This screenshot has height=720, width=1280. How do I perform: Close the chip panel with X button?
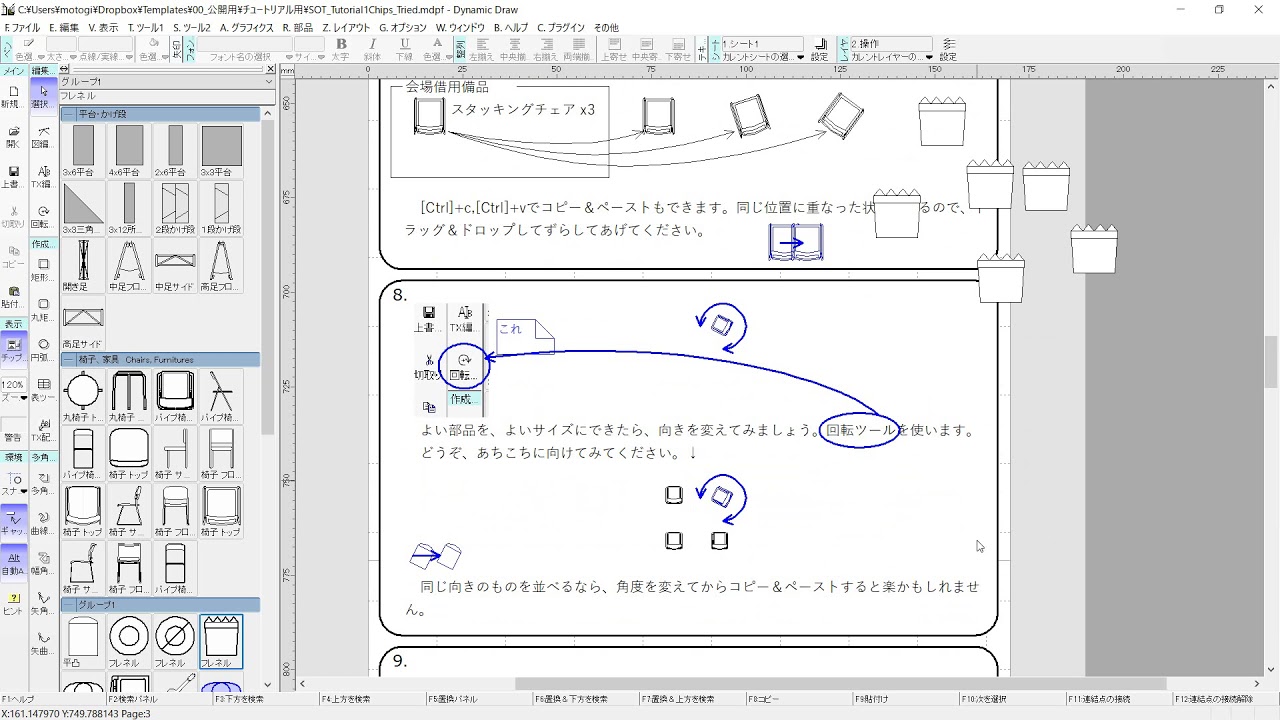click(269, 70)
